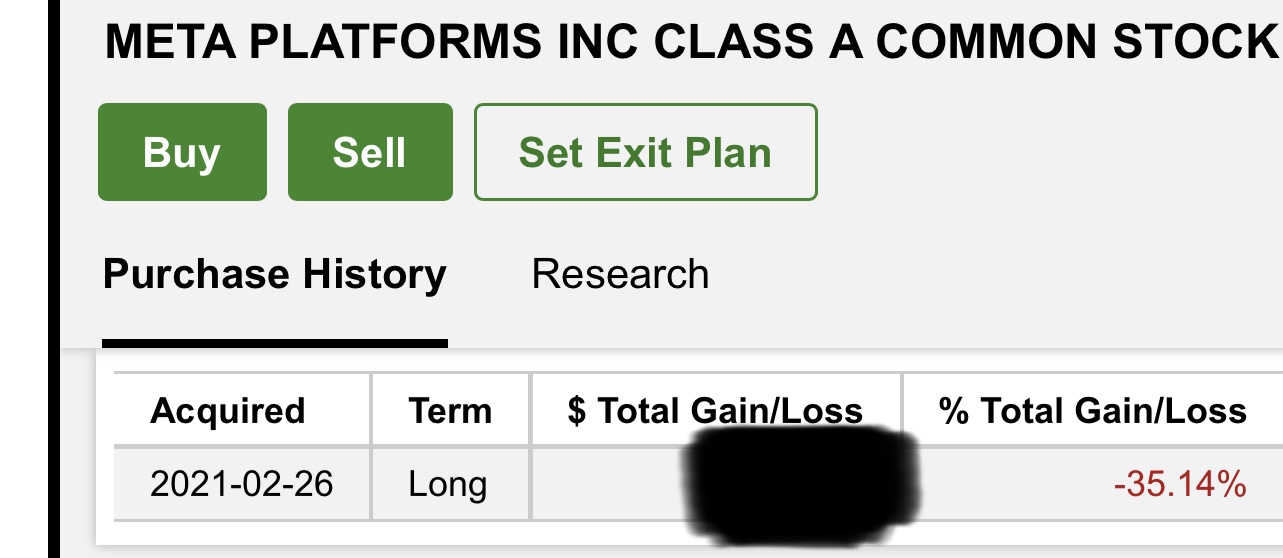
Task: Select the 2021-02-26 acquired date cell
Action: [242, 485]
